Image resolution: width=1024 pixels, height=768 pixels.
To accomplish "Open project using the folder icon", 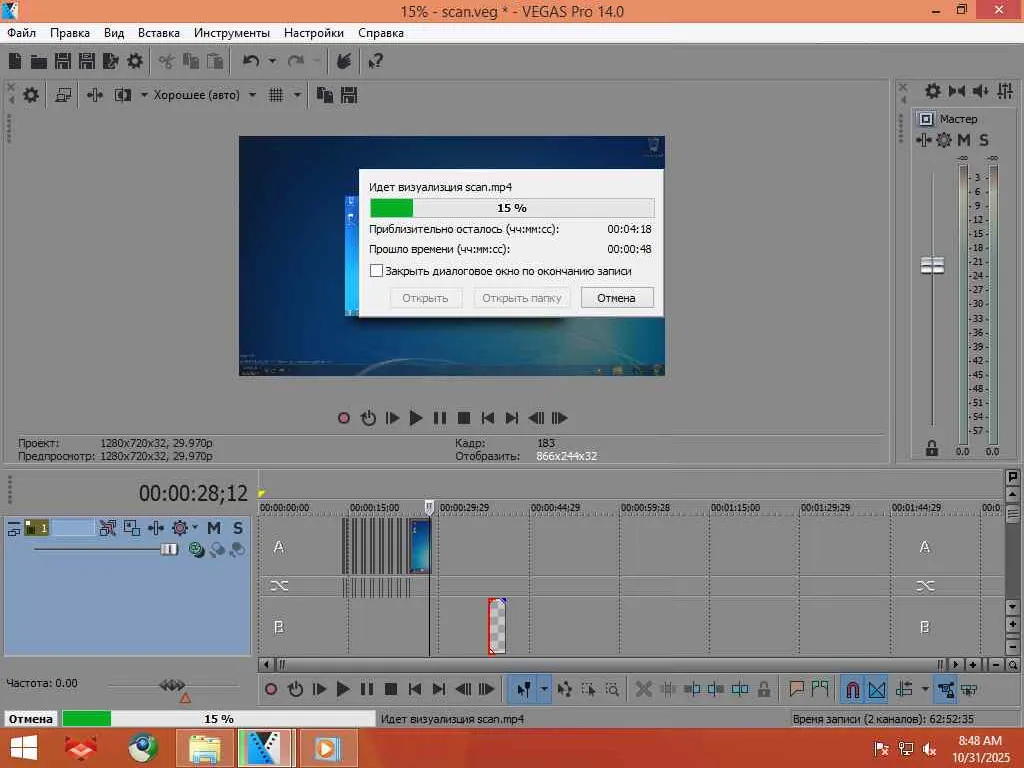I will pos(39,61).
